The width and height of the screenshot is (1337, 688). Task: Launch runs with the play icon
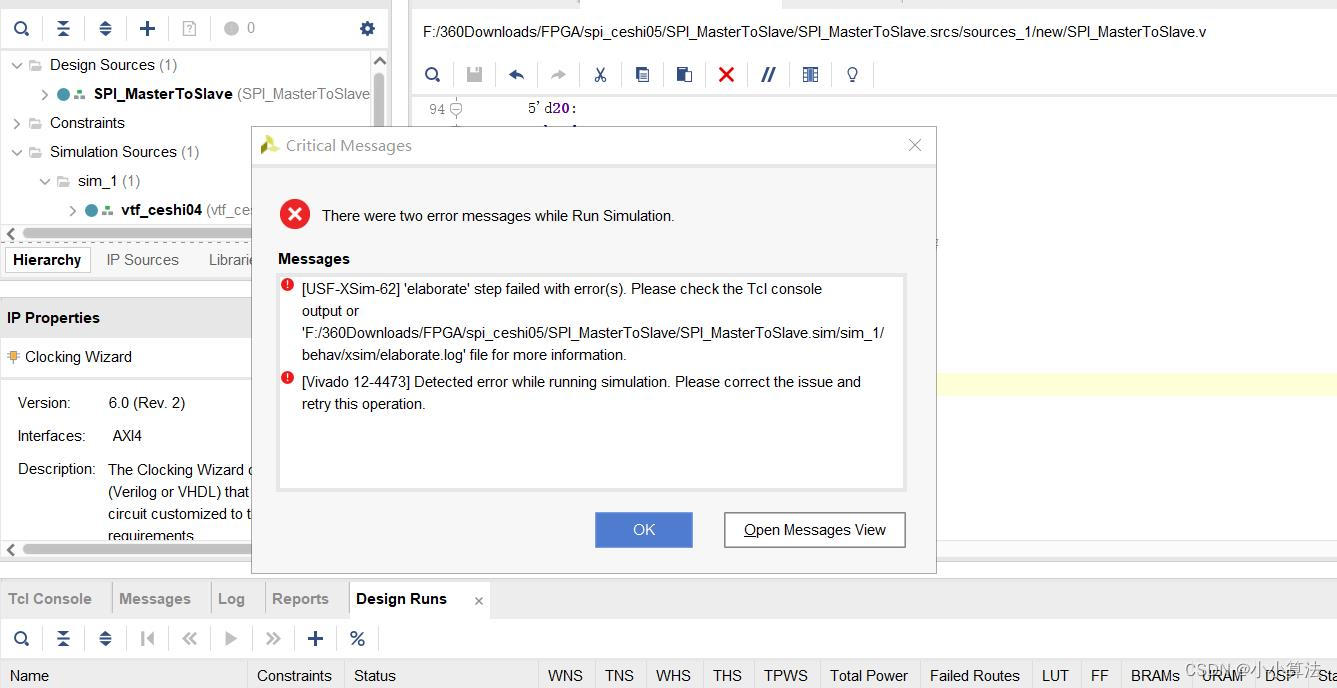(231, 638)
